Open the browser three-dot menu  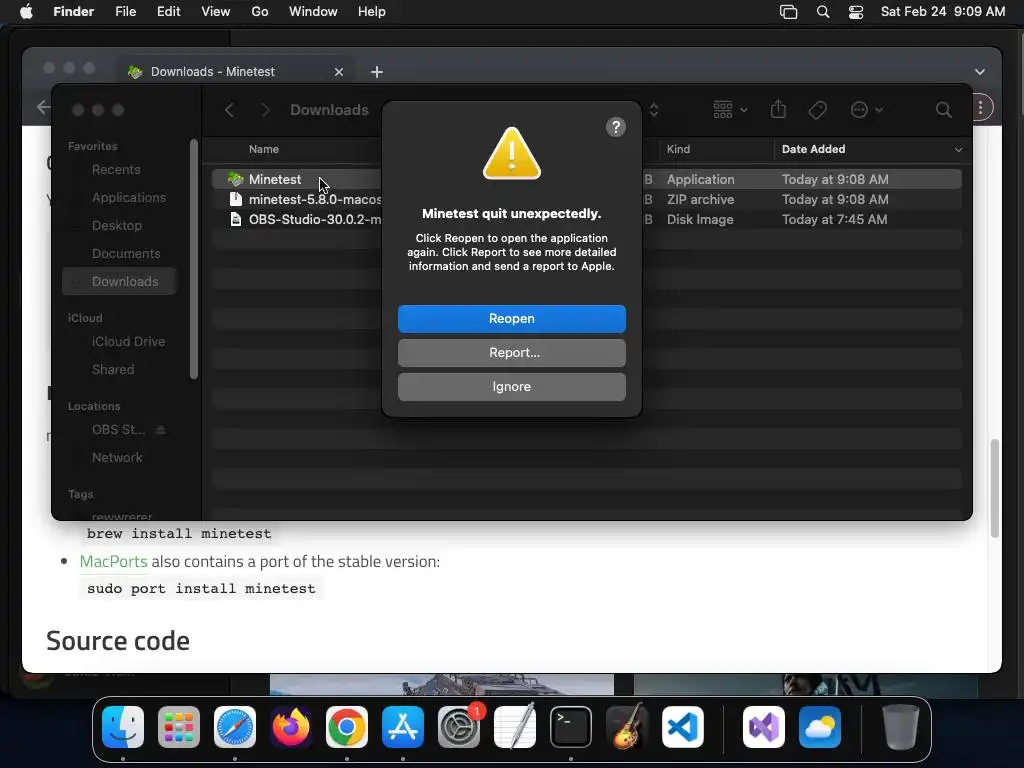pos(980,108)
